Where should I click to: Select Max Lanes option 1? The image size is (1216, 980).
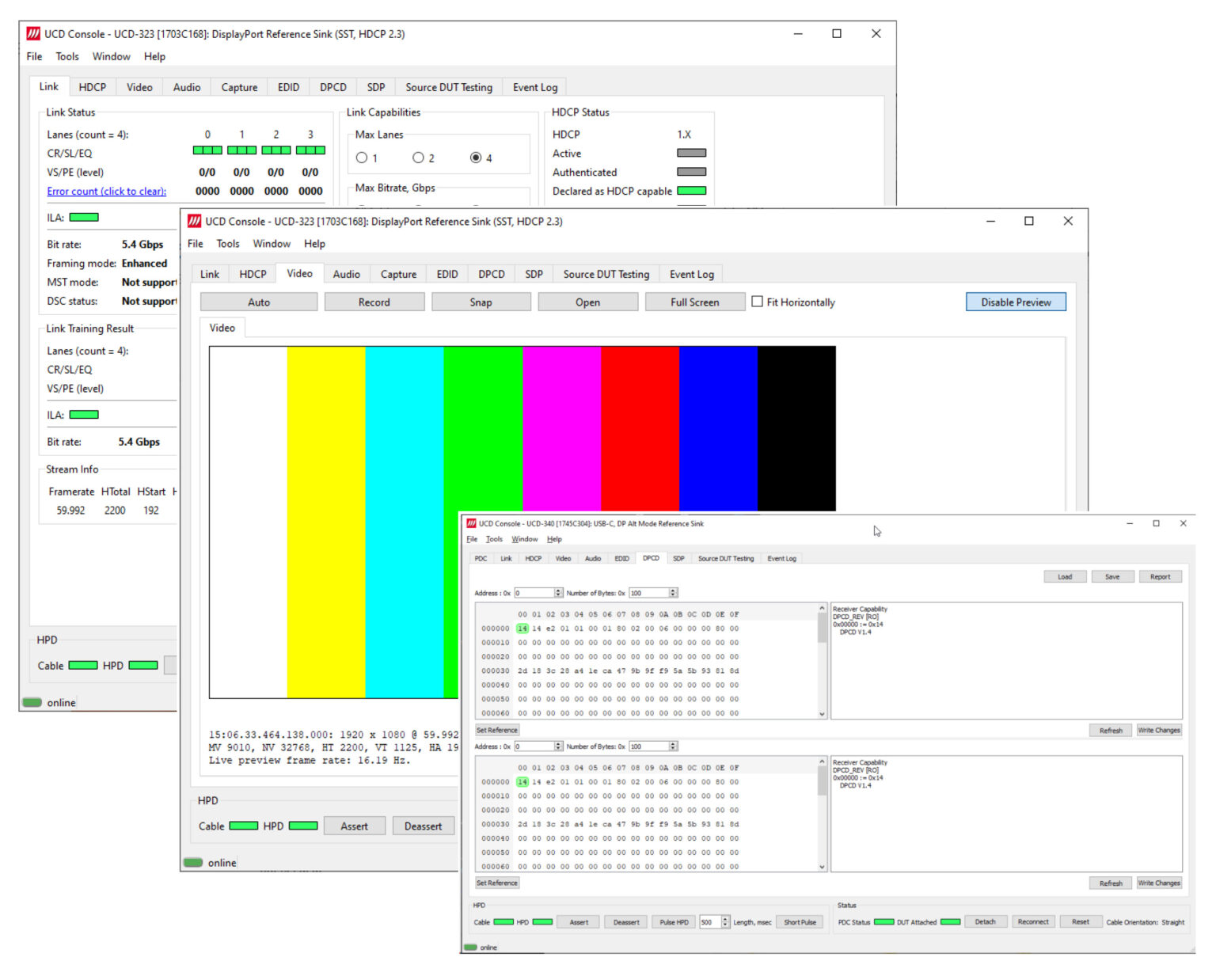pos(362,158)
